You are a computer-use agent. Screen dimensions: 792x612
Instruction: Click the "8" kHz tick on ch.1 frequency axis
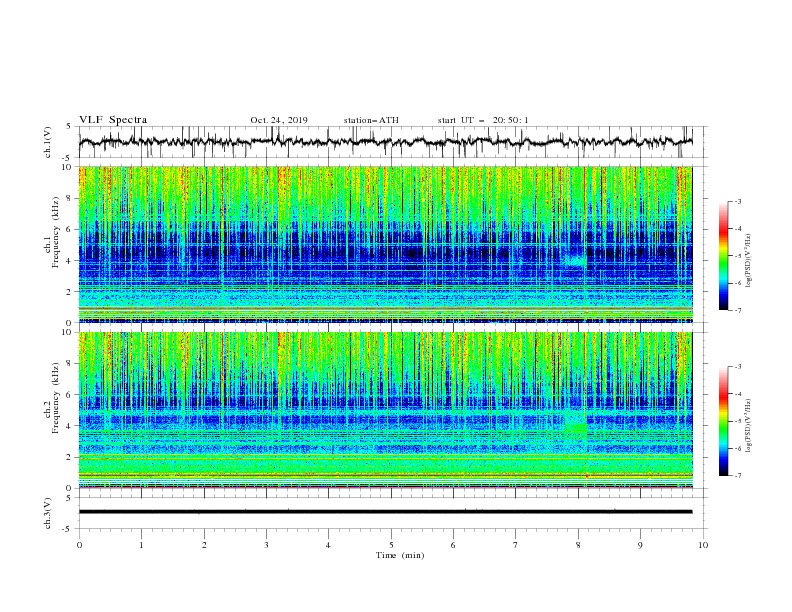pyautogui.click(x=70, y=198)
